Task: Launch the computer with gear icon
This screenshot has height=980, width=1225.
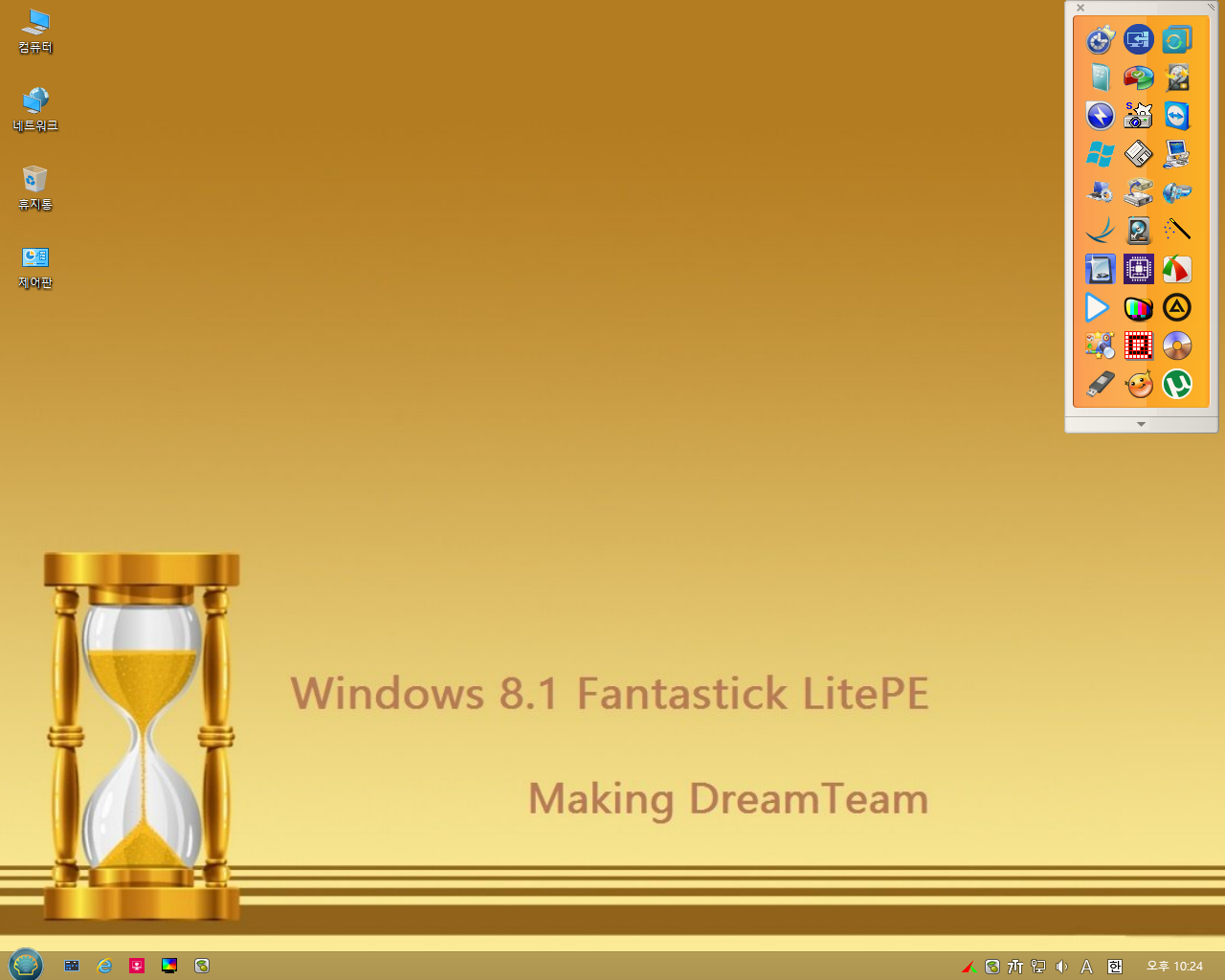Action: point(1100,192)
